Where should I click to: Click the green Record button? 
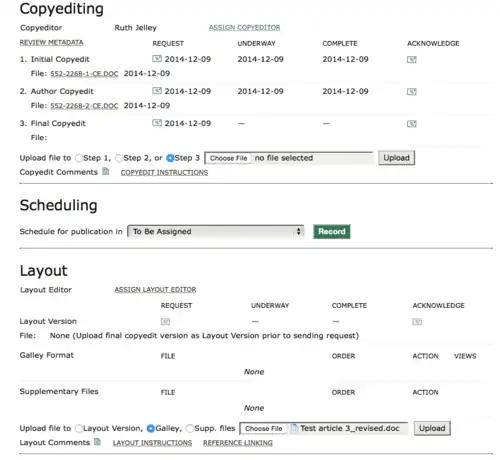click(332, 231)
